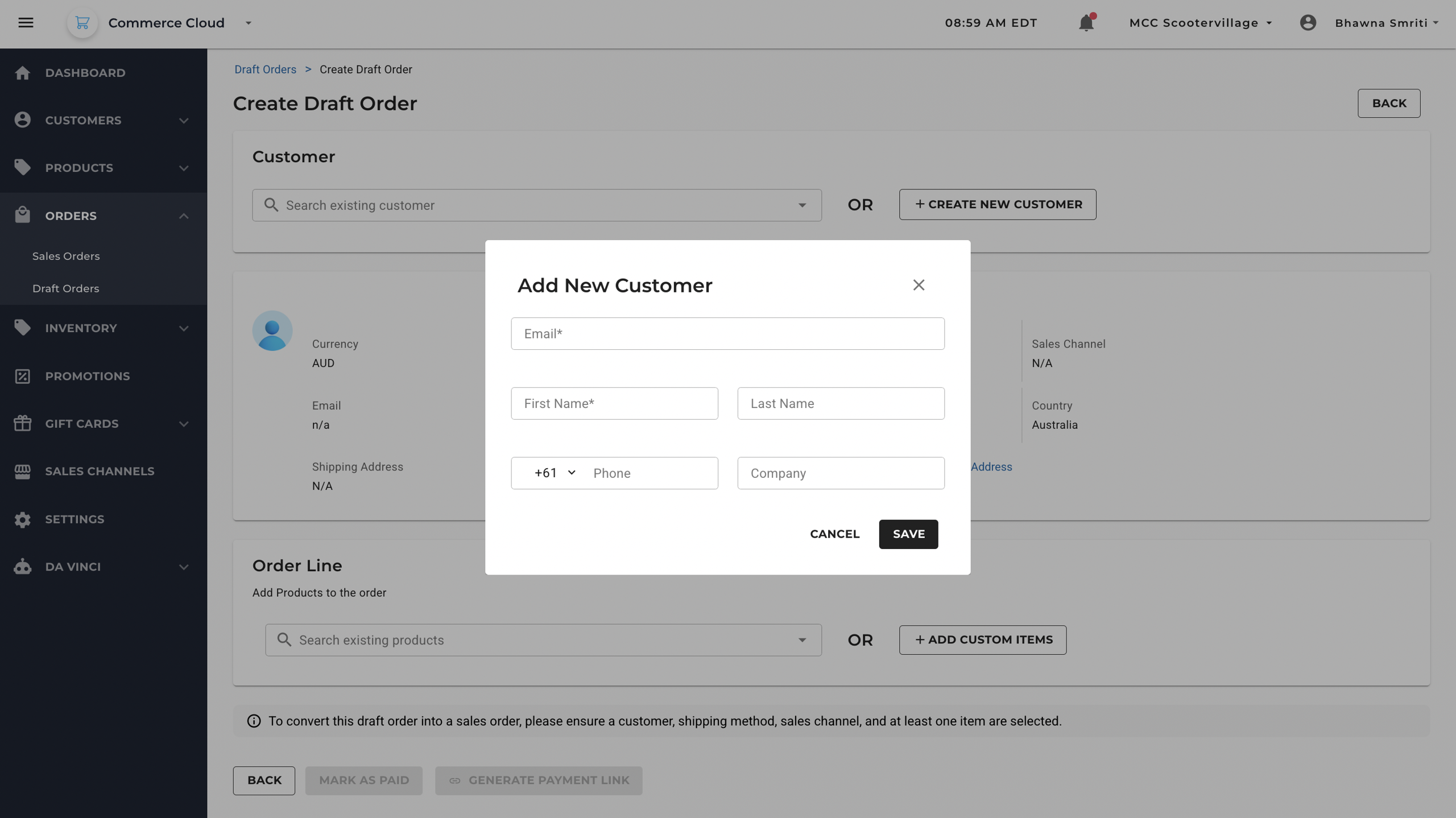Click the user account avatar icon

tap(1308, 23)
